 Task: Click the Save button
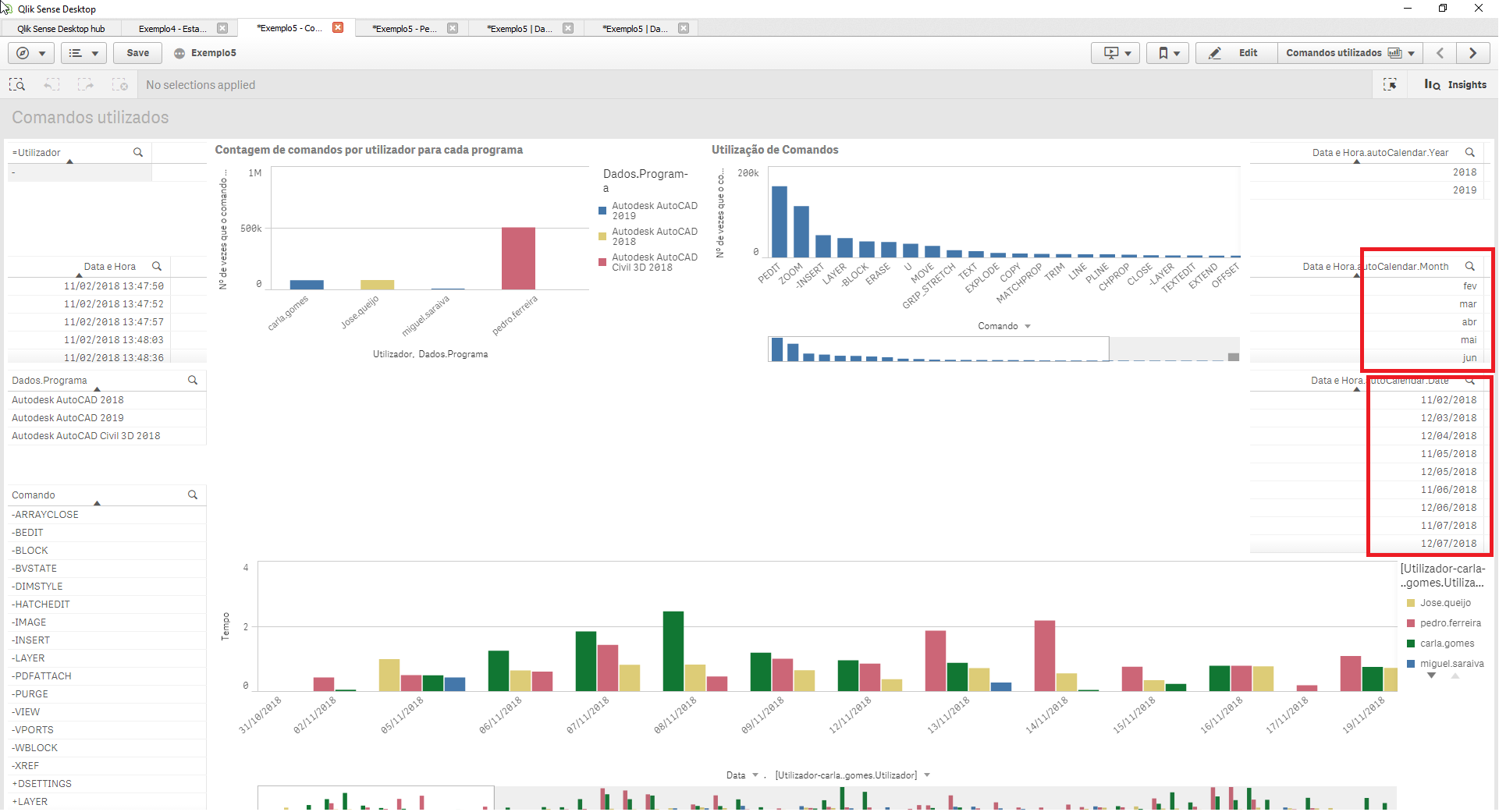[138, 53]
